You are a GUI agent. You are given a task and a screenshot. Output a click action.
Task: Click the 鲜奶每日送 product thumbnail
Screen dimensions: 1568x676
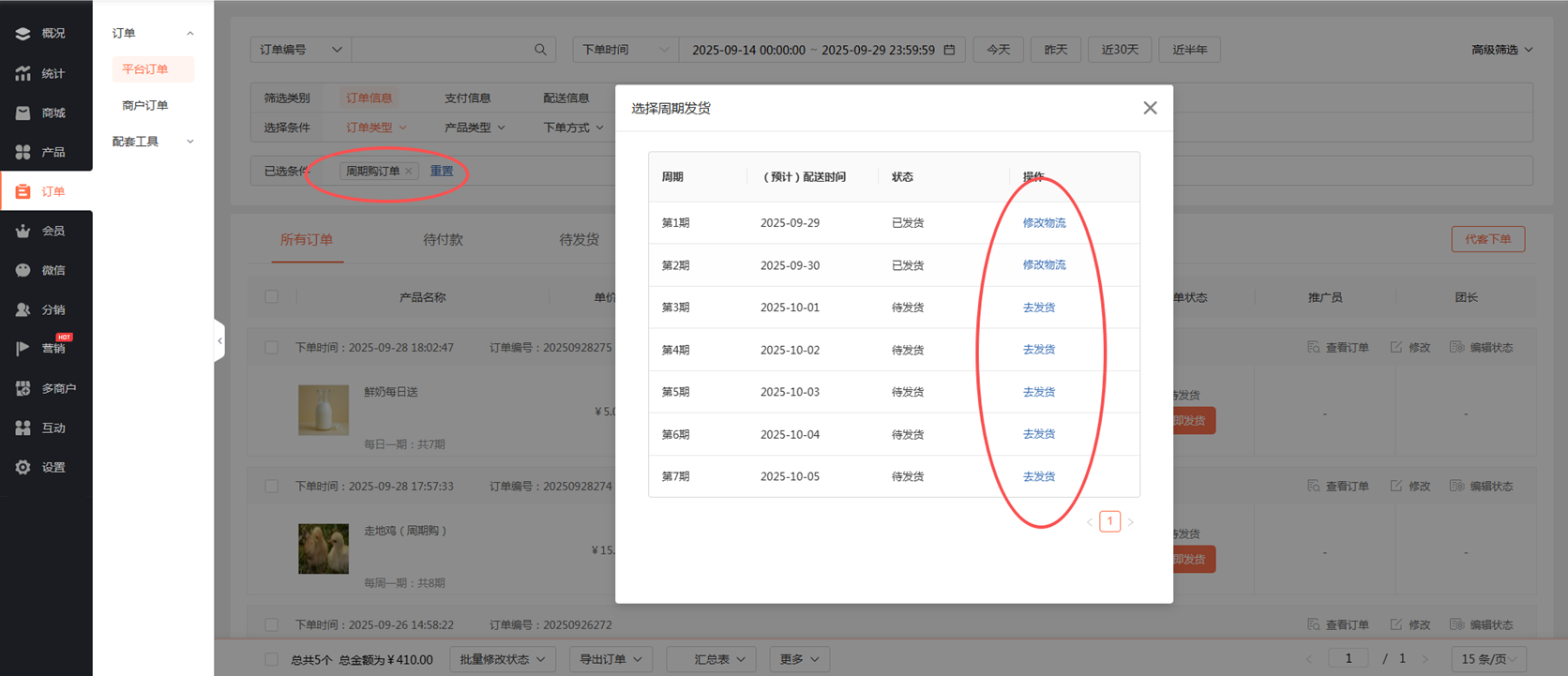324,410
